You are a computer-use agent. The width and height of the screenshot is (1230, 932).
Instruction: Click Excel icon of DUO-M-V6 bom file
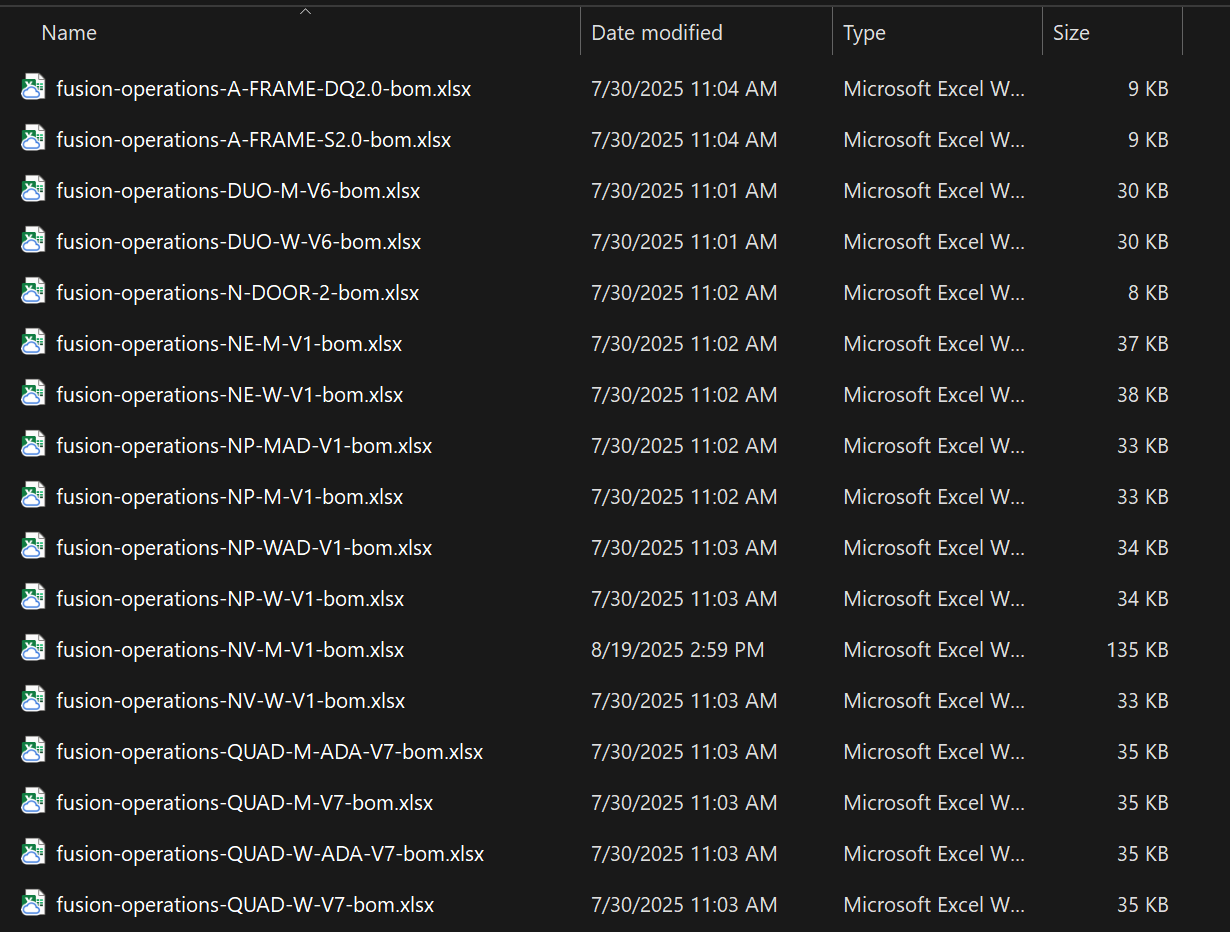click(34, 190)
